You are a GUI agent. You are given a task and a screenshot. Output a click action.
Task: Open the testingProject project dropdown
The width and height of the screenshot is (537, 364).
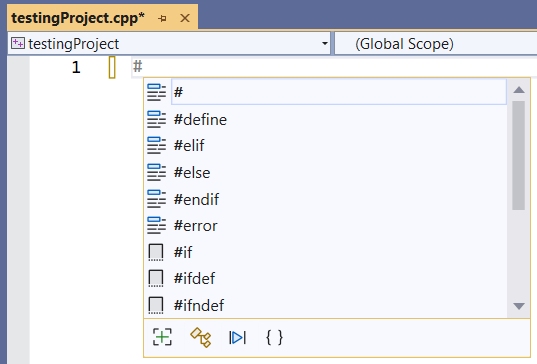[x=169, y=43]
